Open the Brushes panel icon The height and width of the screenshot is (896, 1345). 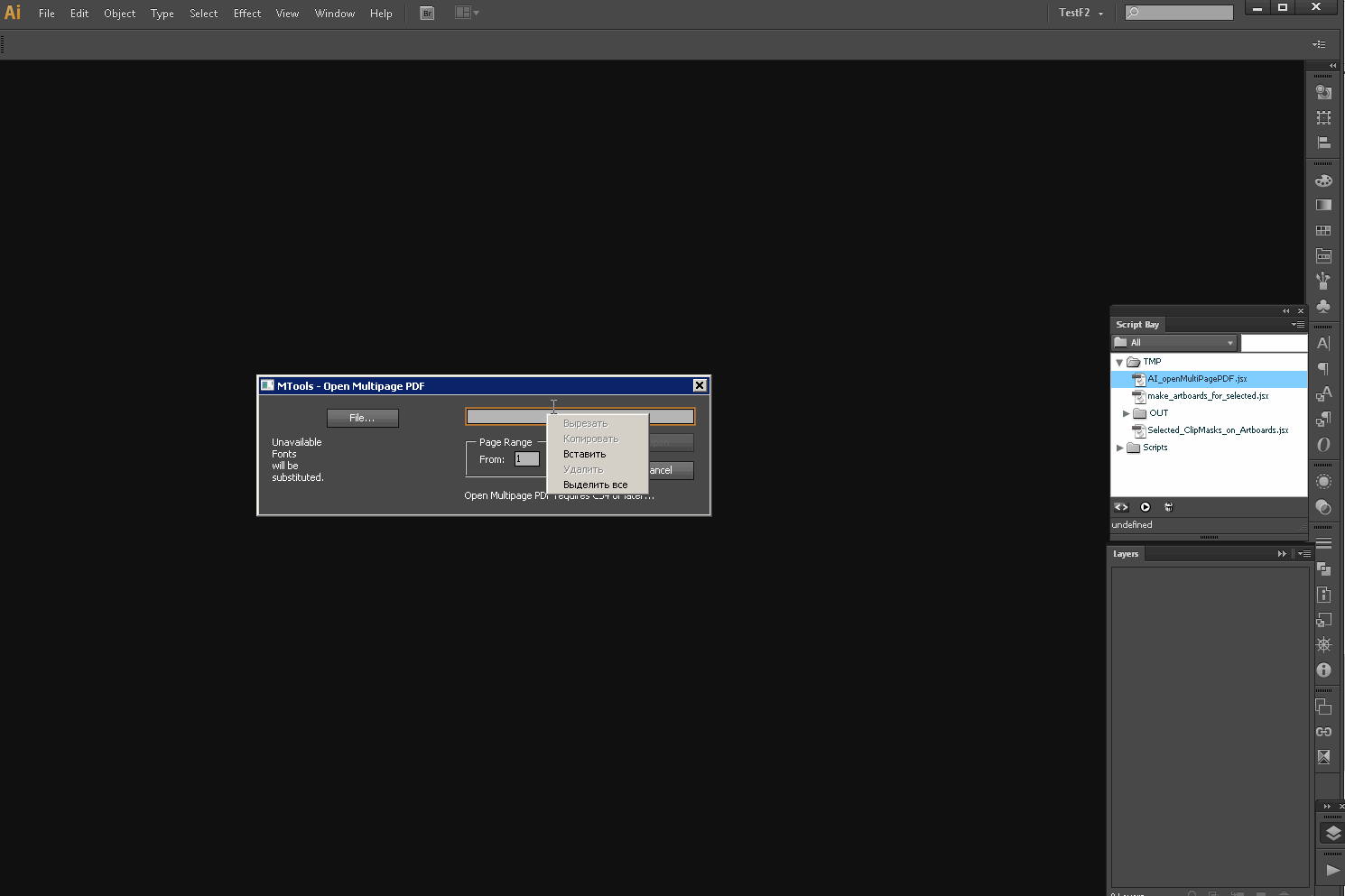coord(1323,281)
